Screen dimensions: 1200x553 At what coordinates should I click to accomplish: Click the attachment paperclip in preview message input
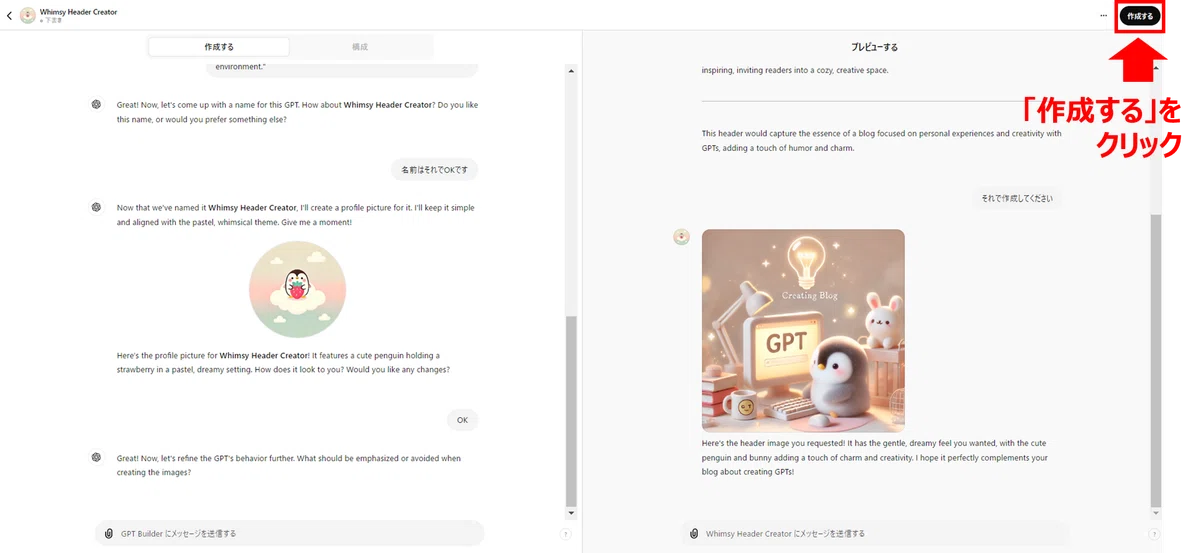pyautogui.click(x=694, y=534)
